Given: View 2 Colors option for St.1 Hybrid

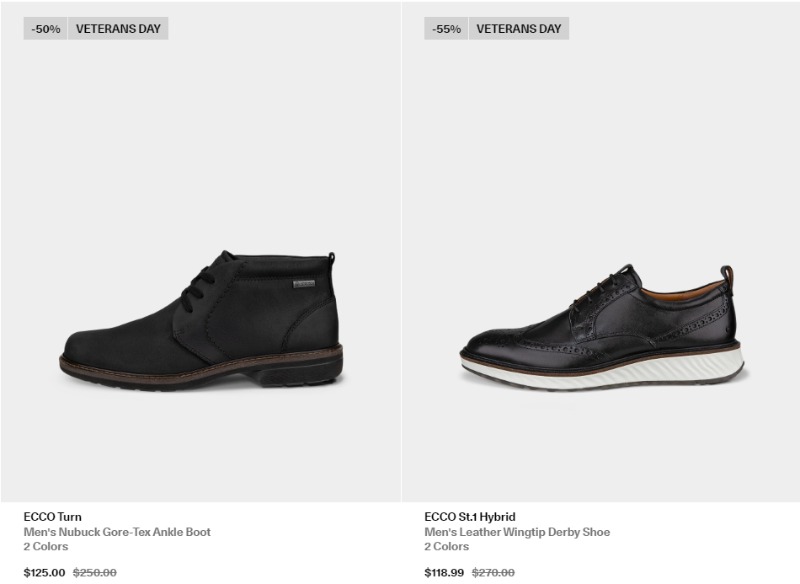Looking at the screenshot, I should click(x=446, y=546).
